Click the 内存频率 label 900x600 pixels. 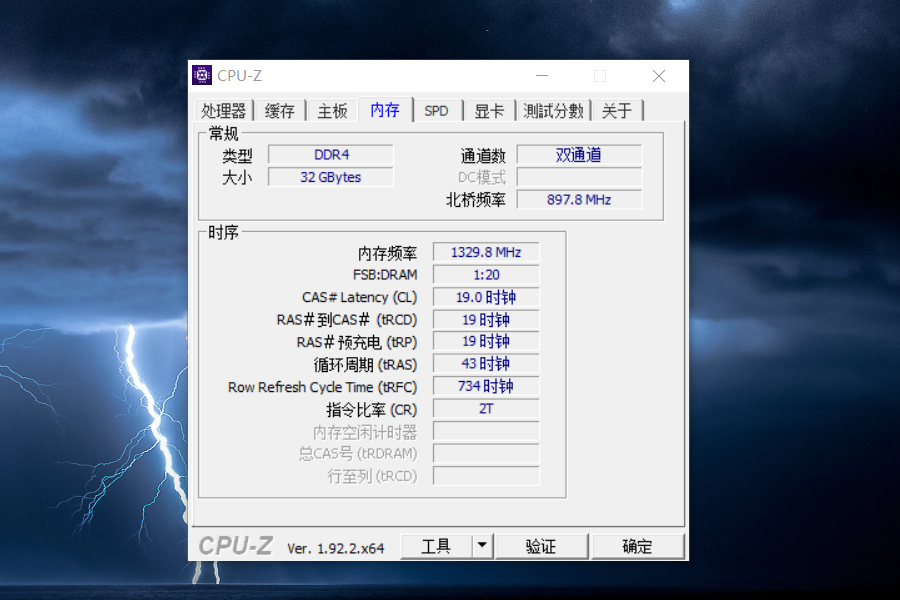(387, 253)
